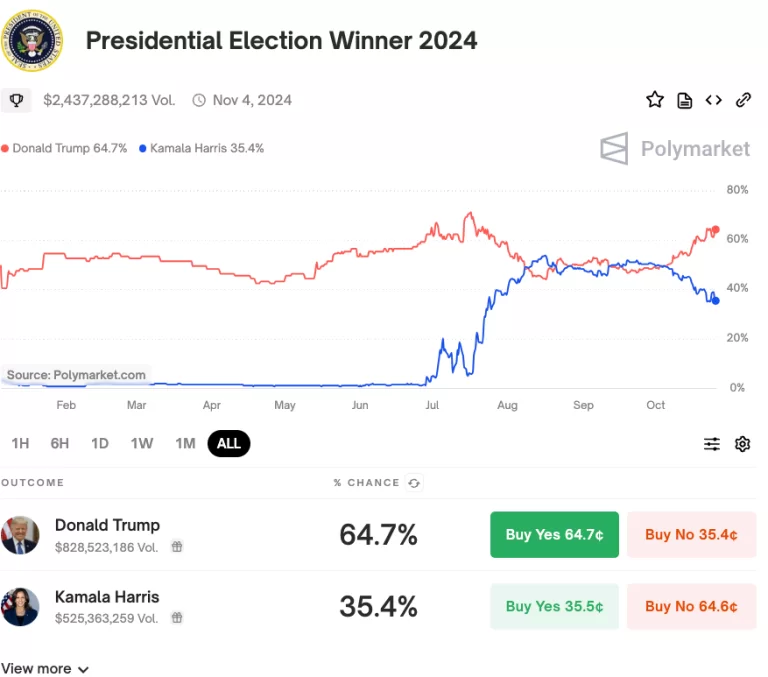Click the star favorite icon
Image resolution: width=768 pixels, height=677 pixels.
coord(655,99)
